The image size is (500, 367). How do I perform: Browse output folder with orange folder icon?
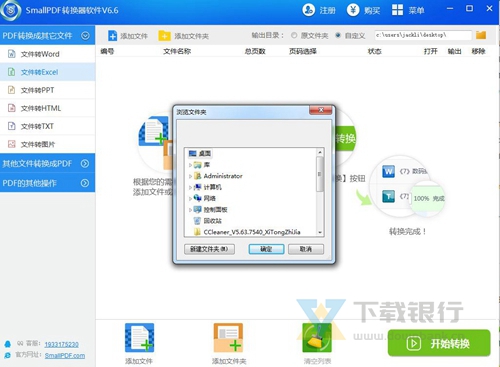[x=481, y=35]
